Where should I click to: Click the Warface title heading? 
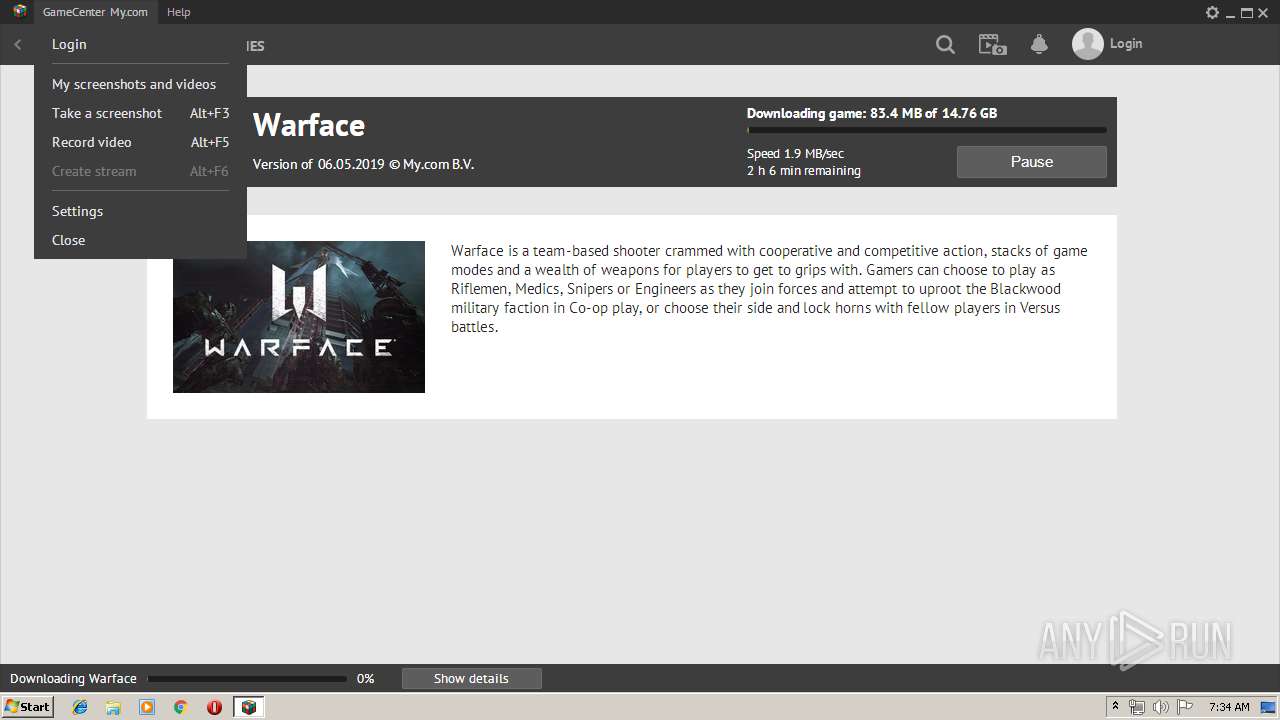(309, 125)
